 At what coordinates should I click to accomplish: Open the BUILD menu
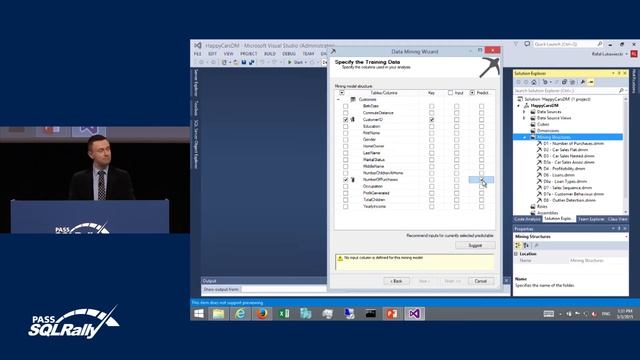click(x=270, y=54)
